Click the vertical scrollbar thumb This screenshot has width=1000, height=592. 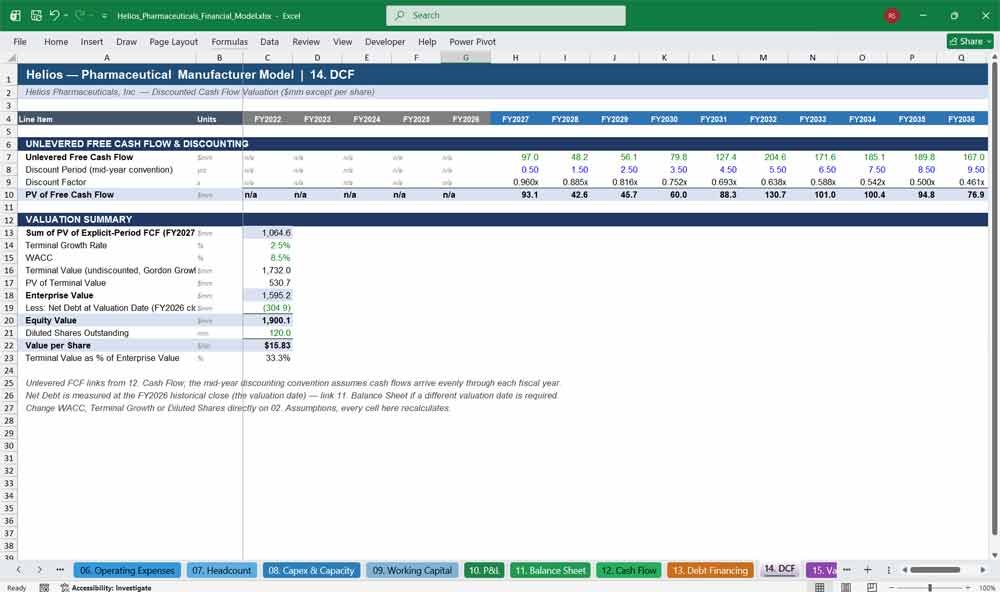click(994, 300)
